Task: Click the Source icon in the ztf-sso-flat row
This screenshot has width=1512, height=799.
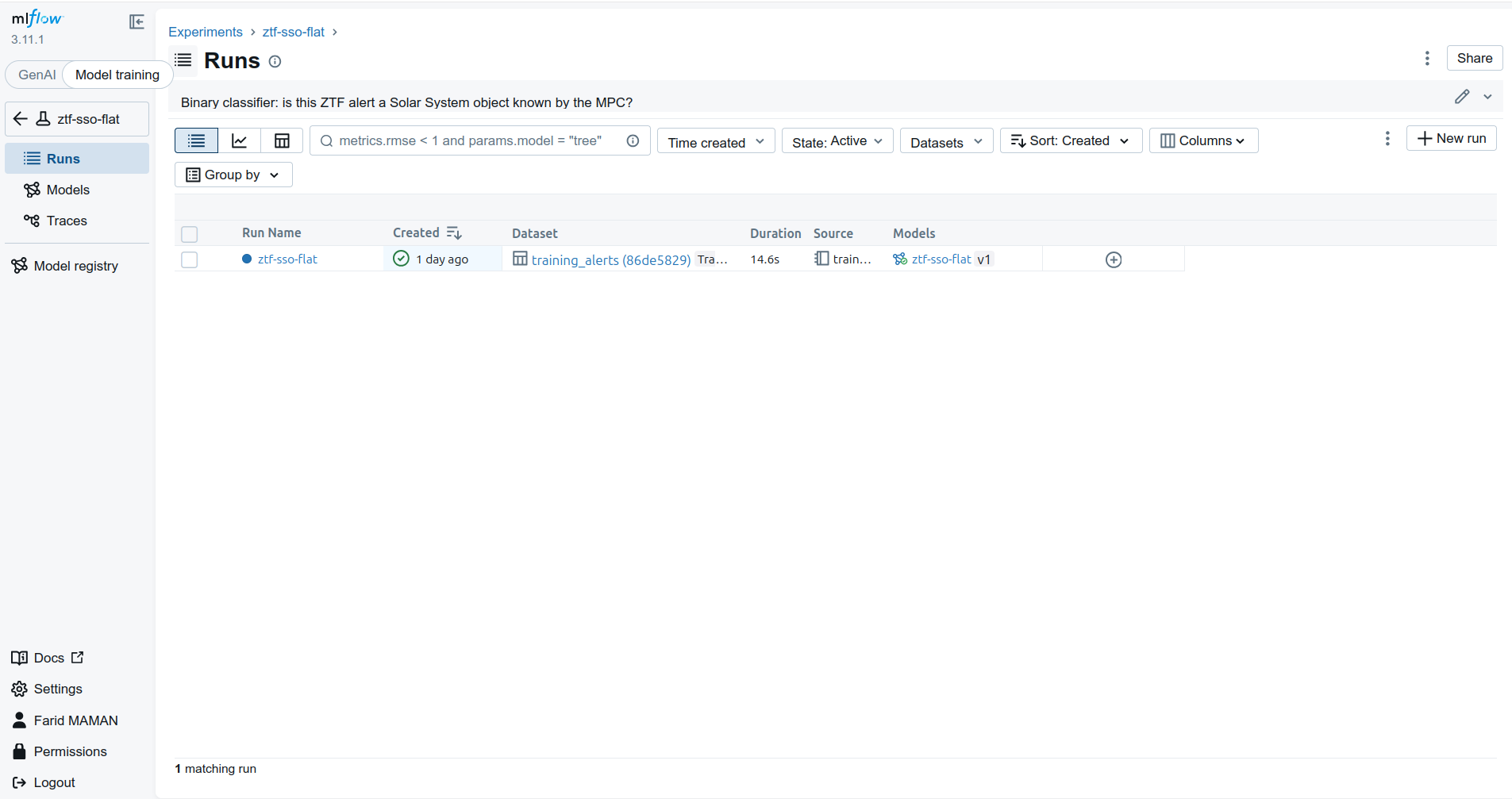Action: tap(821, 259)
